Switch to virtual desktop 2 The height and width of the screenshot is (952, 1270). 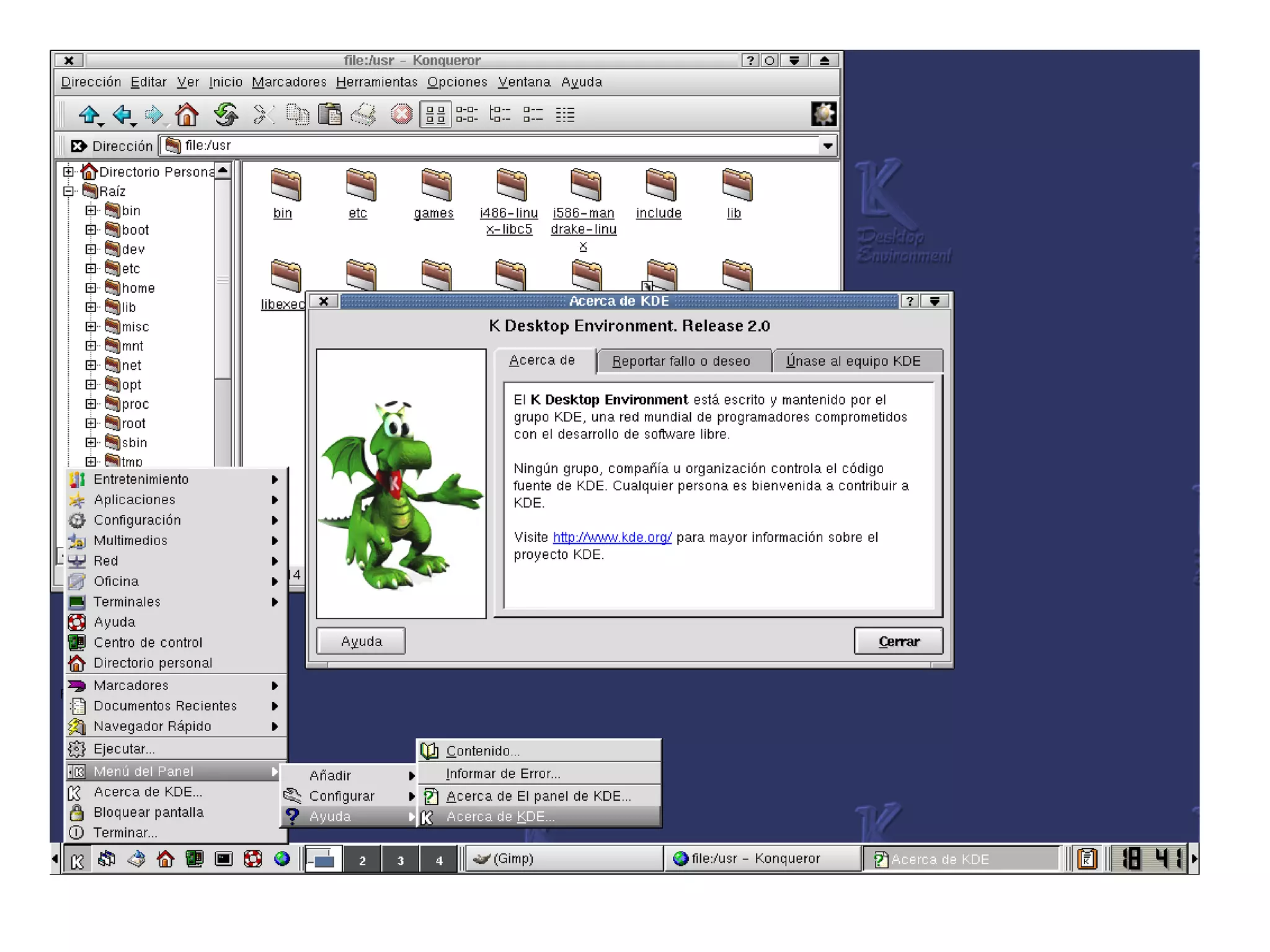tap(362, 860)
